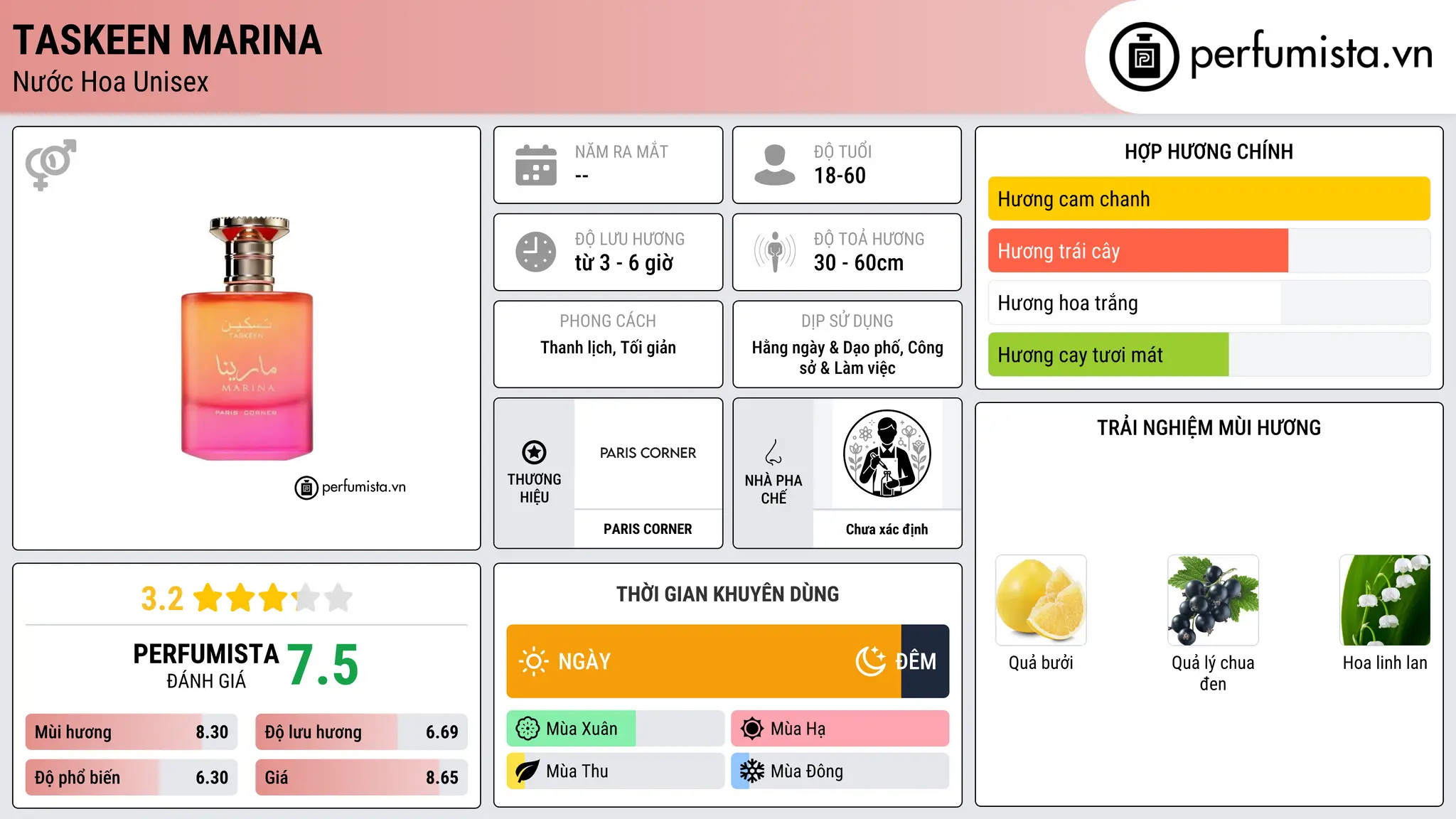Click the PARIS CORNER logo text
Screen dimensions: 1456x819
[648, 453]
